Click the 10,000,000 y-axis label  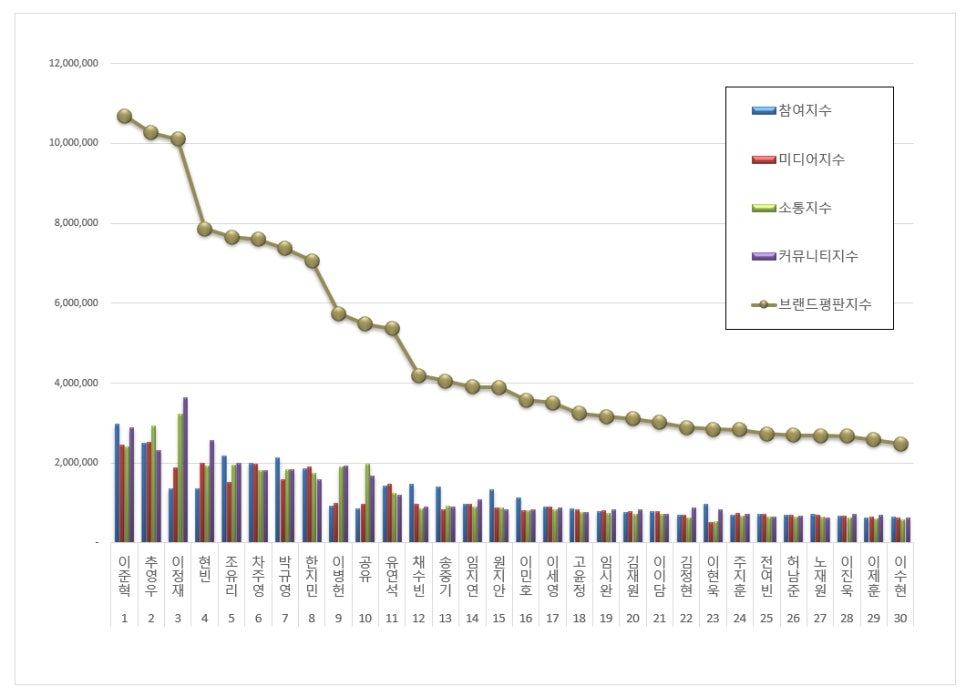point(73,142)
